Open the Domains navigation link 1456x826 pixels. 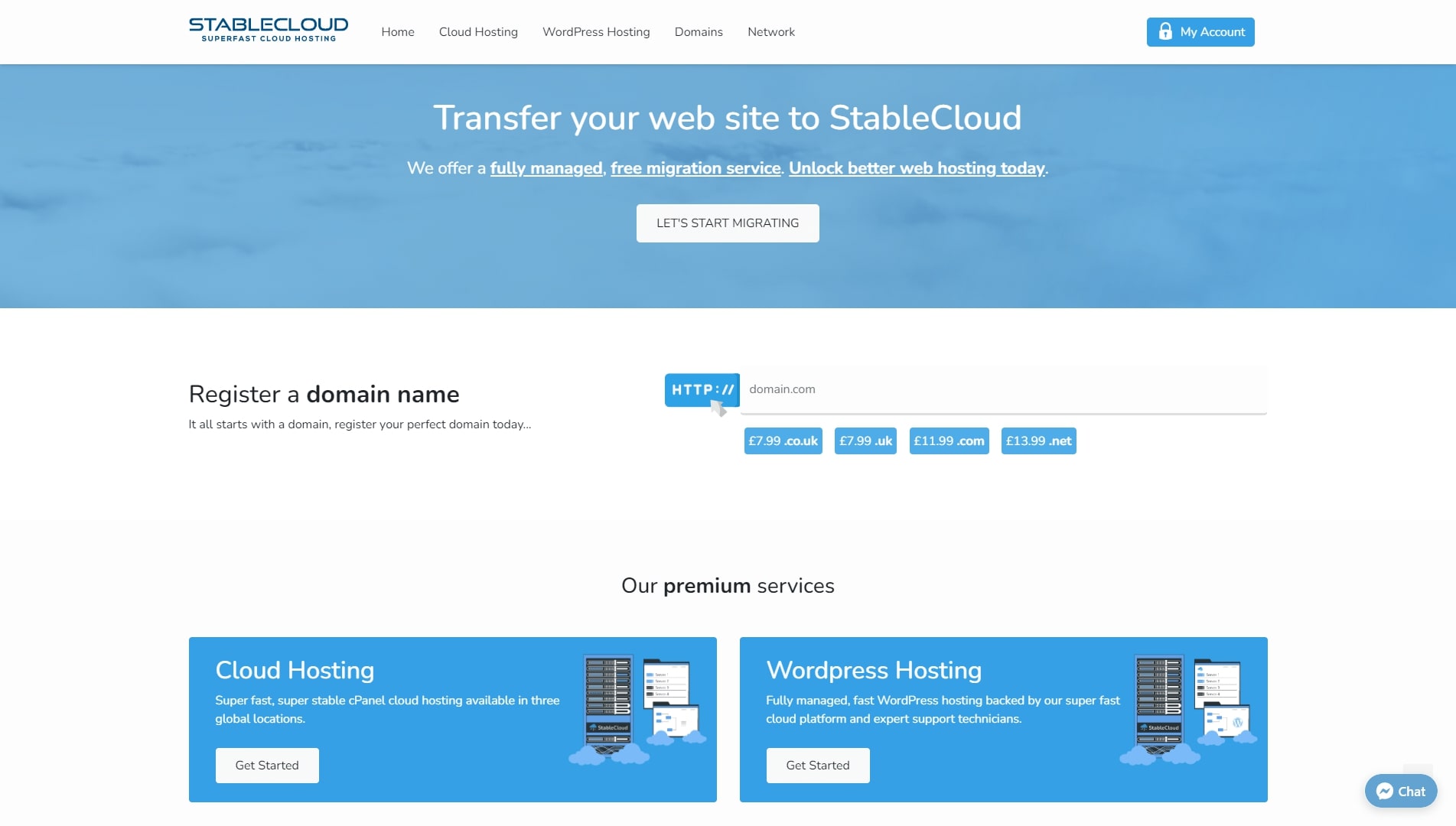(x=699, y=32)
